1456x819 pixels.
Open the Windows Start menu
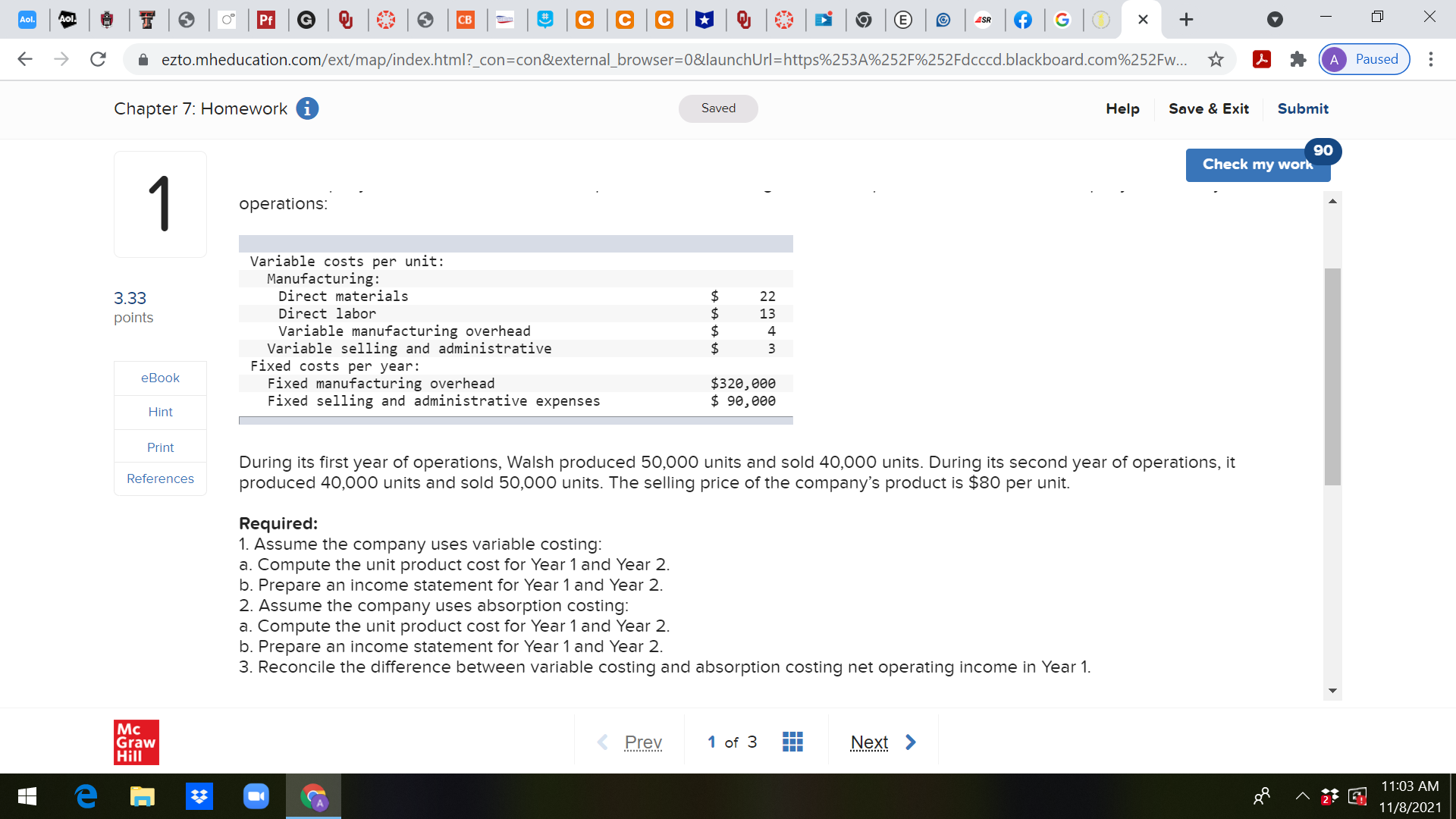coord(27,796)
